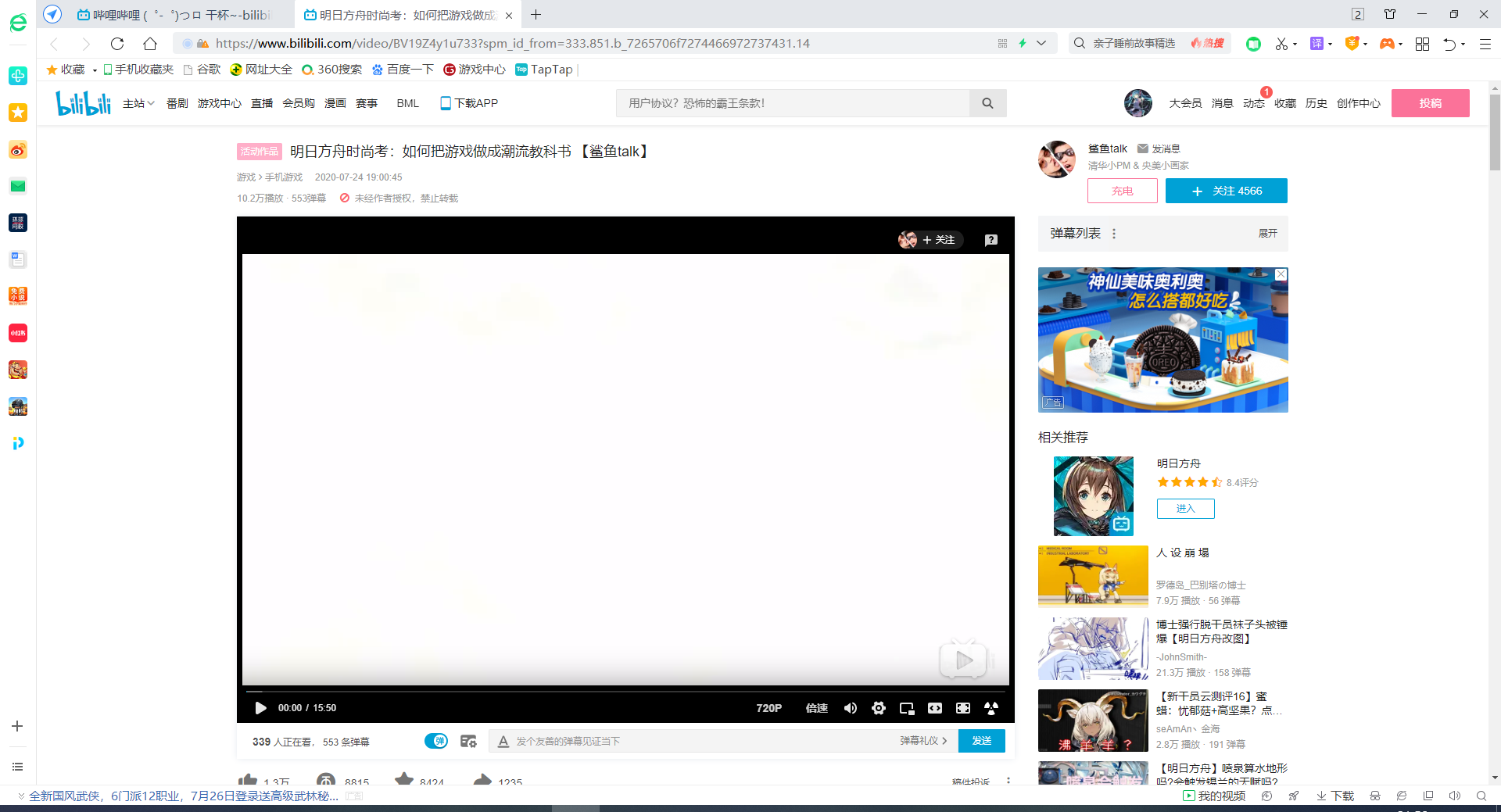
Task: Click the pink 投稿 upload button
Action: click(1430, 103)
